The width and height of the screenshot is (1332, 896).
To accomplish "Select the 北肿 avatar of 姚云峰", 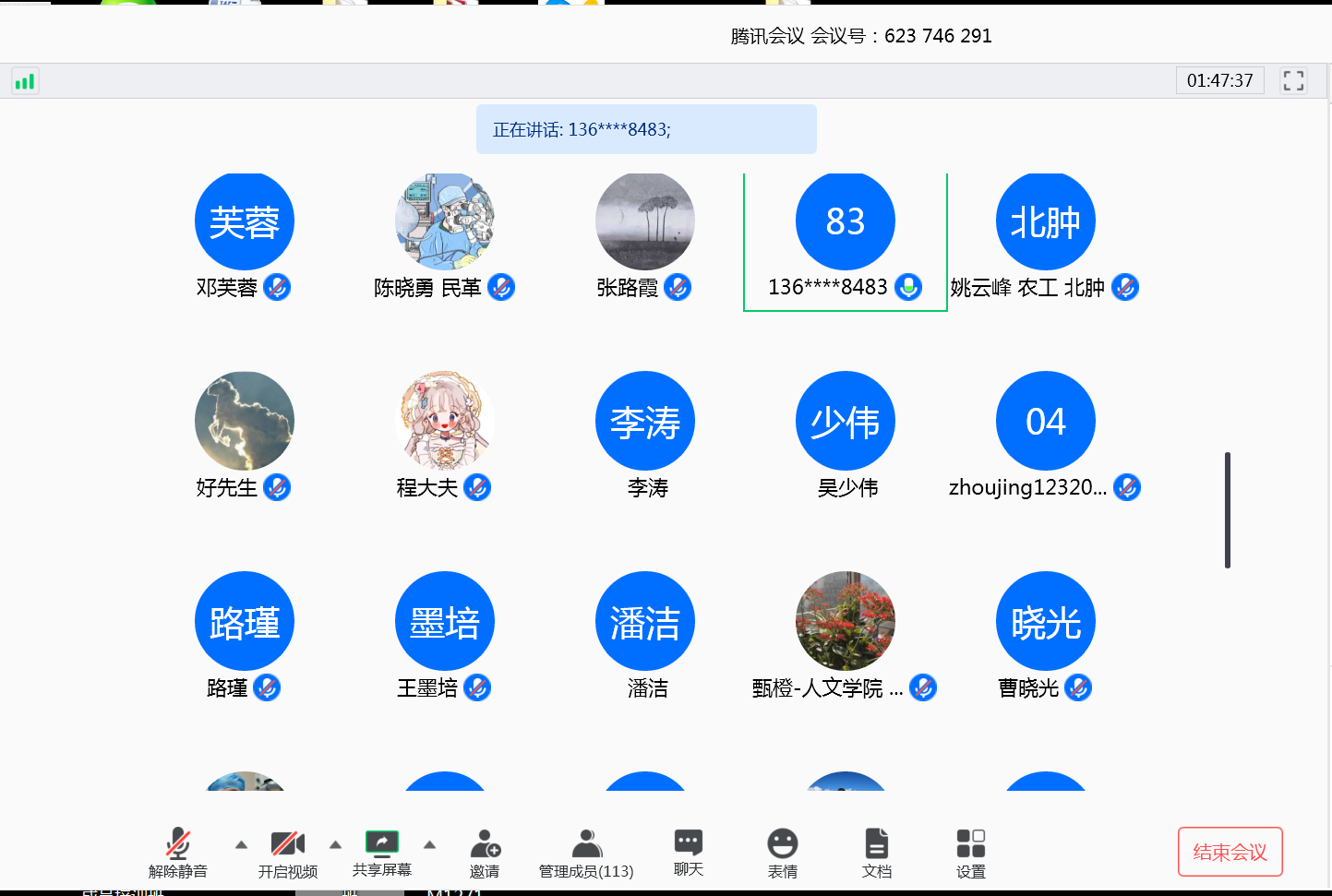I will [1046, 221].
